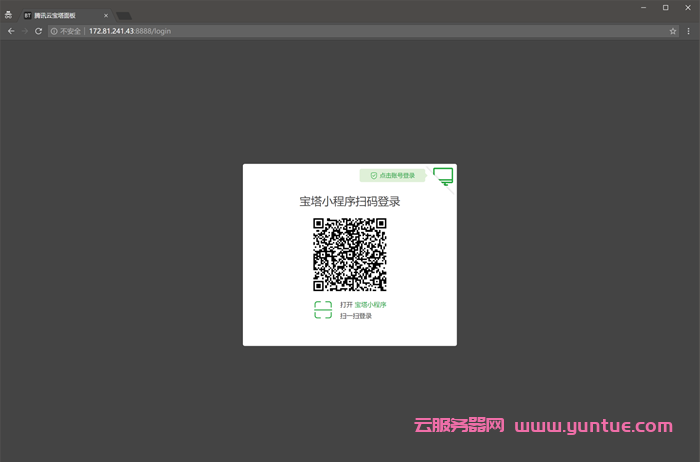700x462 pixels.
Task: Reload the login page
Action: pyautogui.click(x=38, y=31)
